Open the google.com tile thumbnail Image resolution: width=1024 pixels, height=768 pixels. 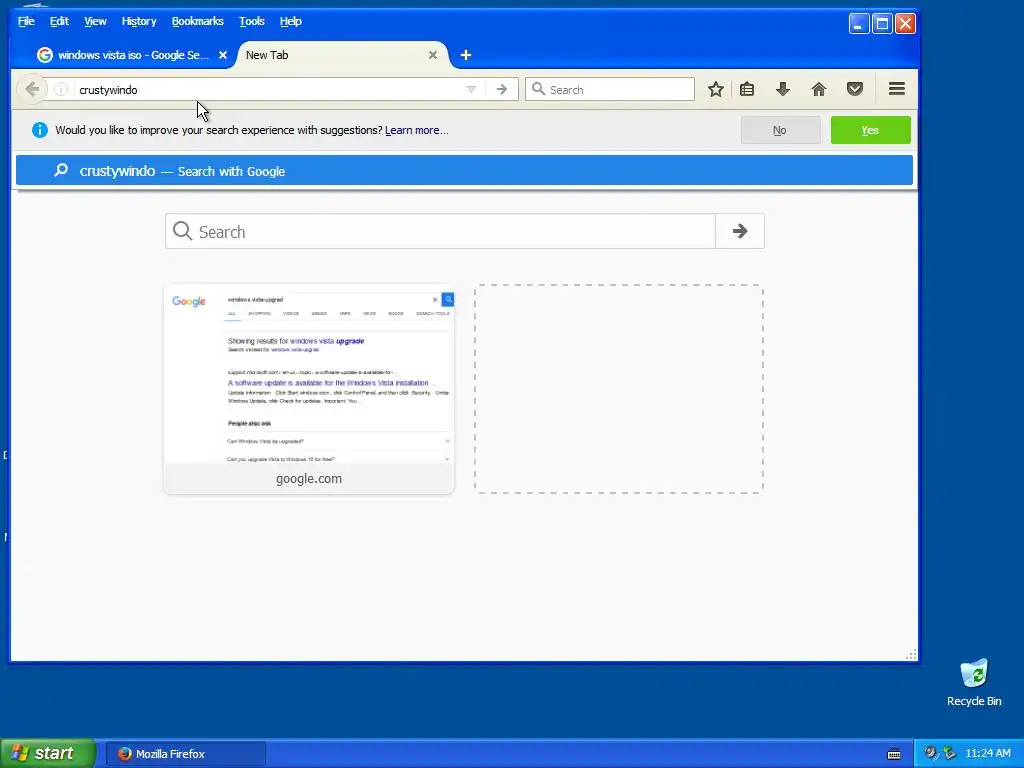309,389
